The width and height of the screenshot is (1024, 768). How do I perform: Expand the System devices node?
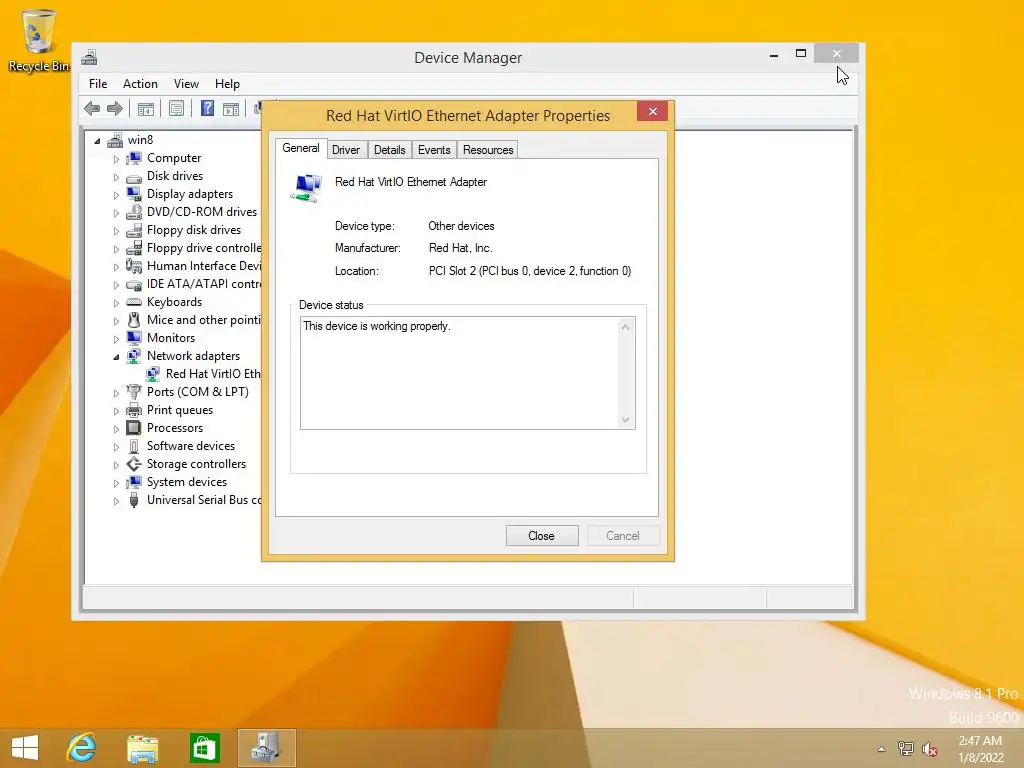pyautogui.click(x=116, y=483)
